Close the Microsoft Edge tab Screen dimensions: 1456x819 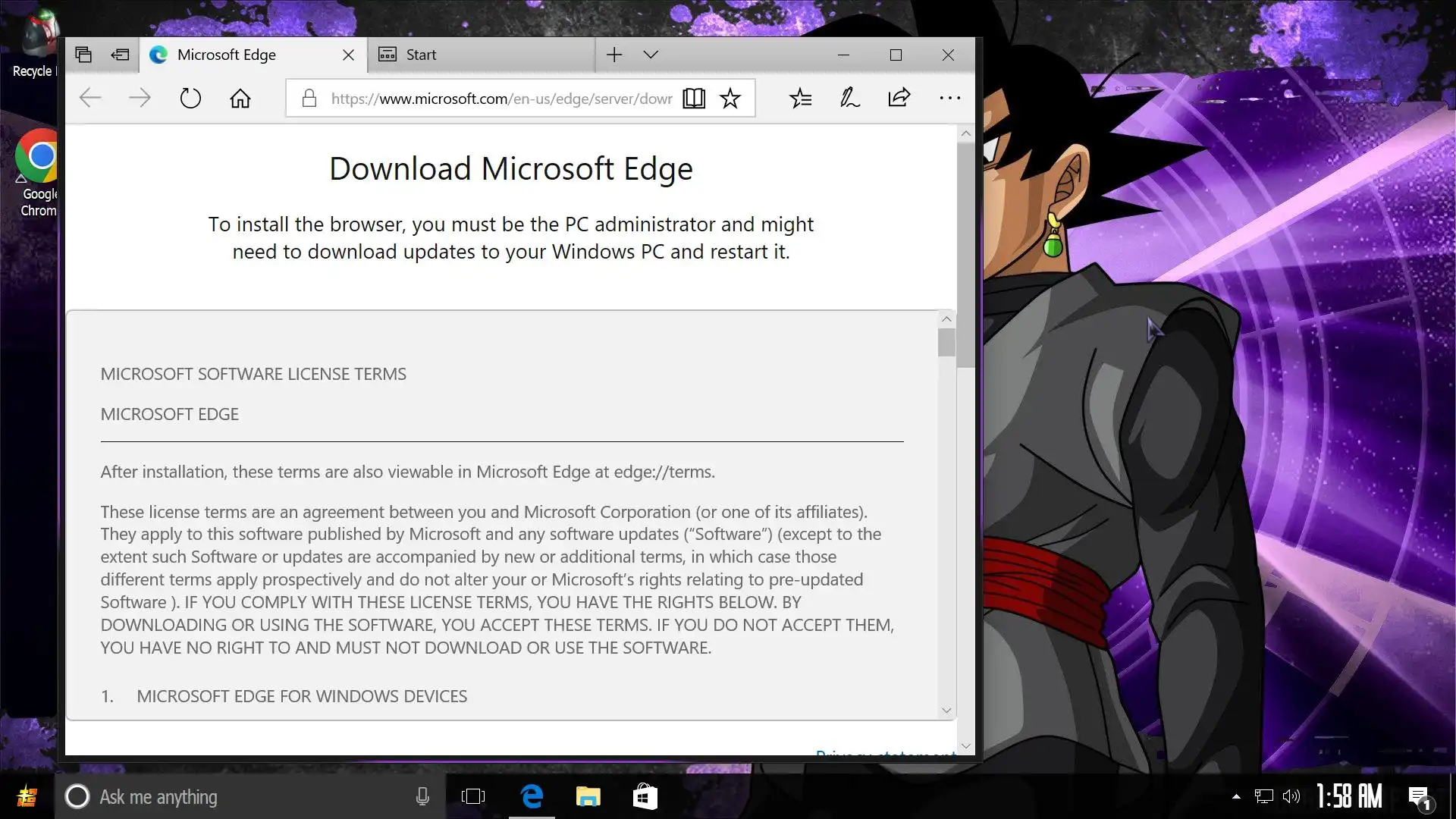pyautogui.click(x=348, y=55)
